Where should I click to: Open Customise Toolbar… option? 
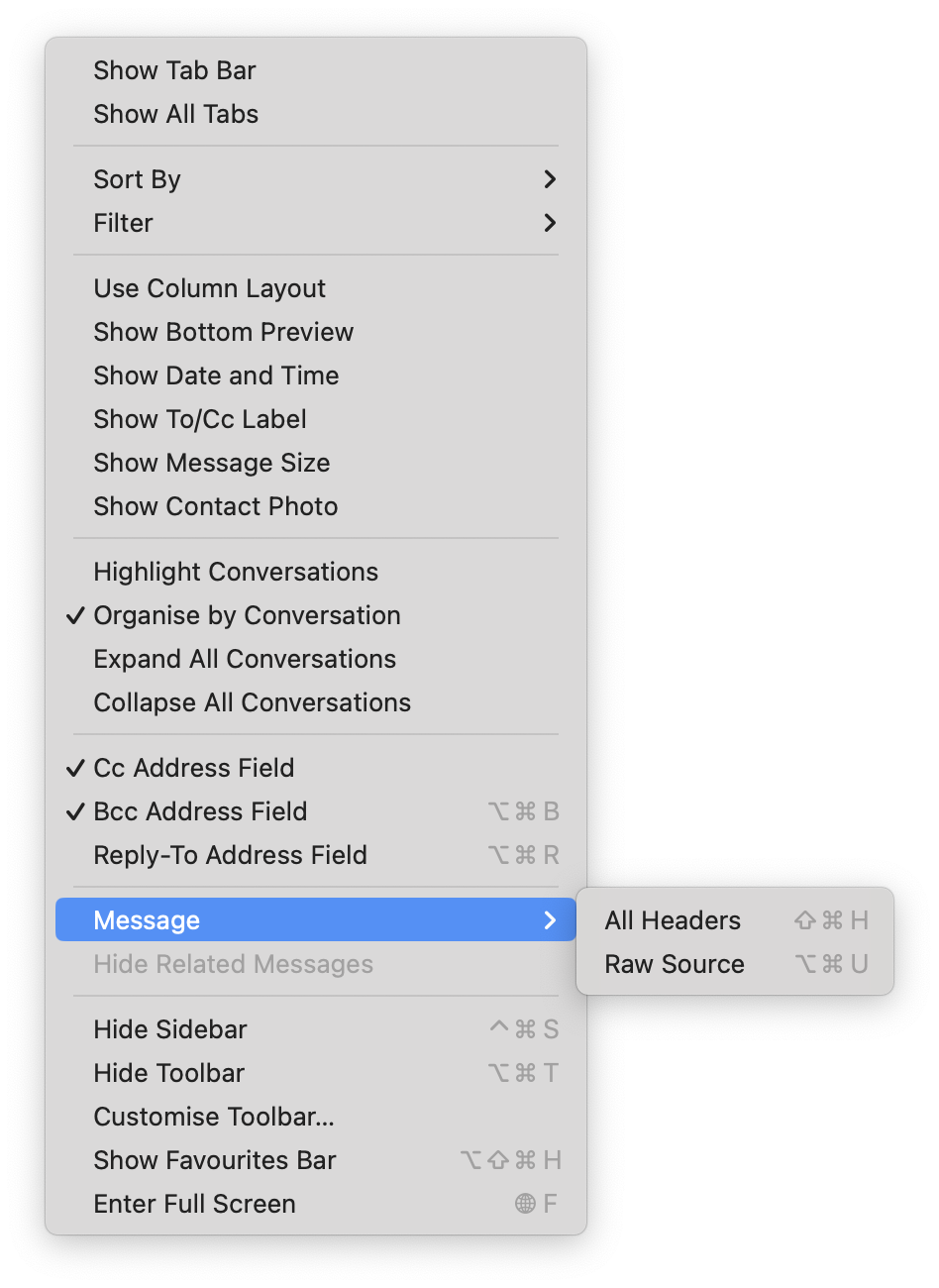214,1117
